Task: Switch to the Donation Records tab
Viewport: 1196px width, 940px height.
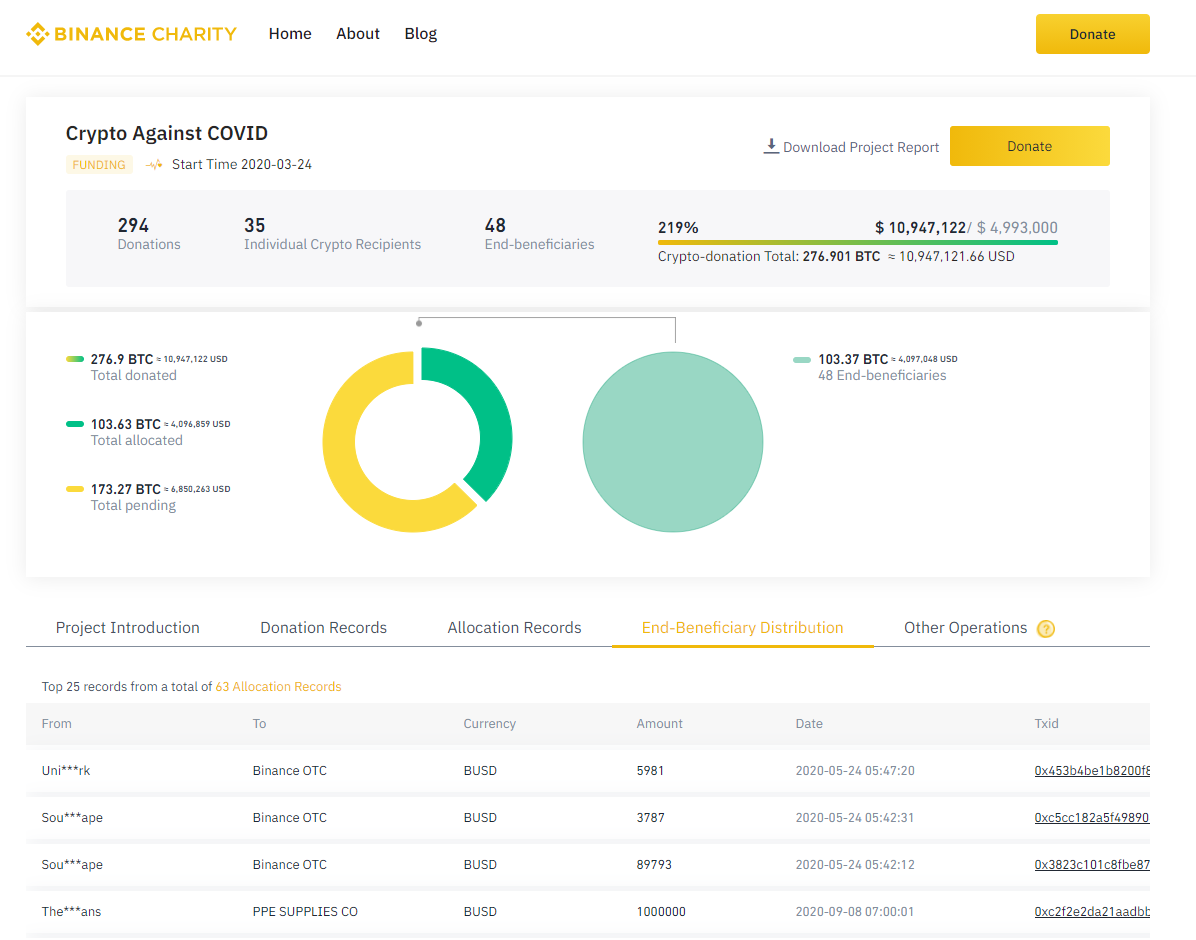Action: tap(323, 628)
